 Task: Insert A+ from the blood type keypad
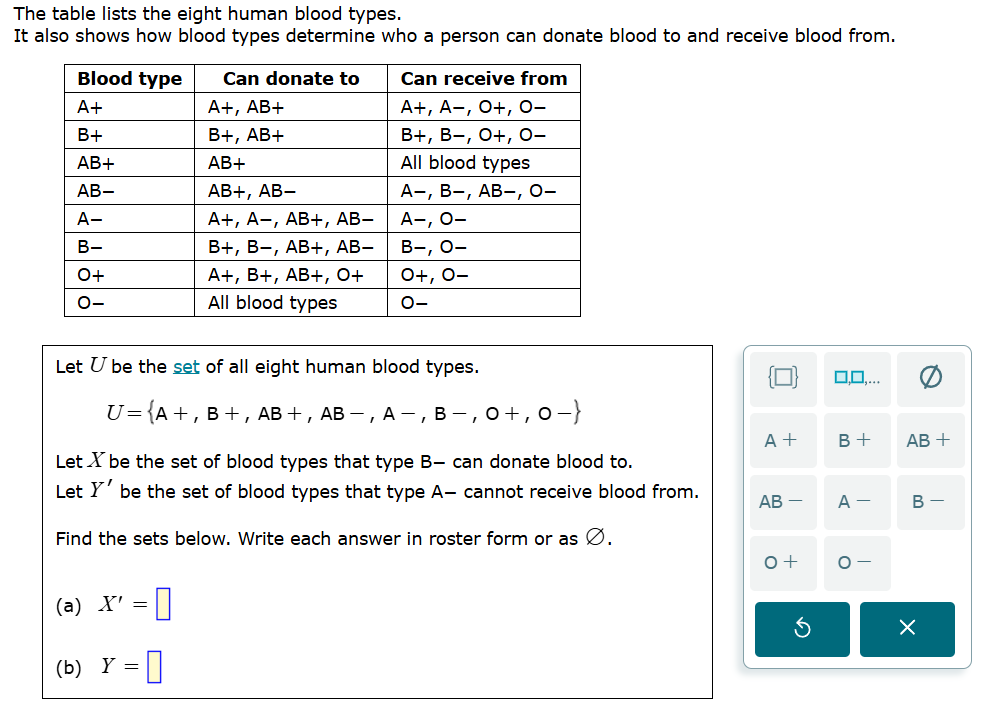(x=783, y=440)
